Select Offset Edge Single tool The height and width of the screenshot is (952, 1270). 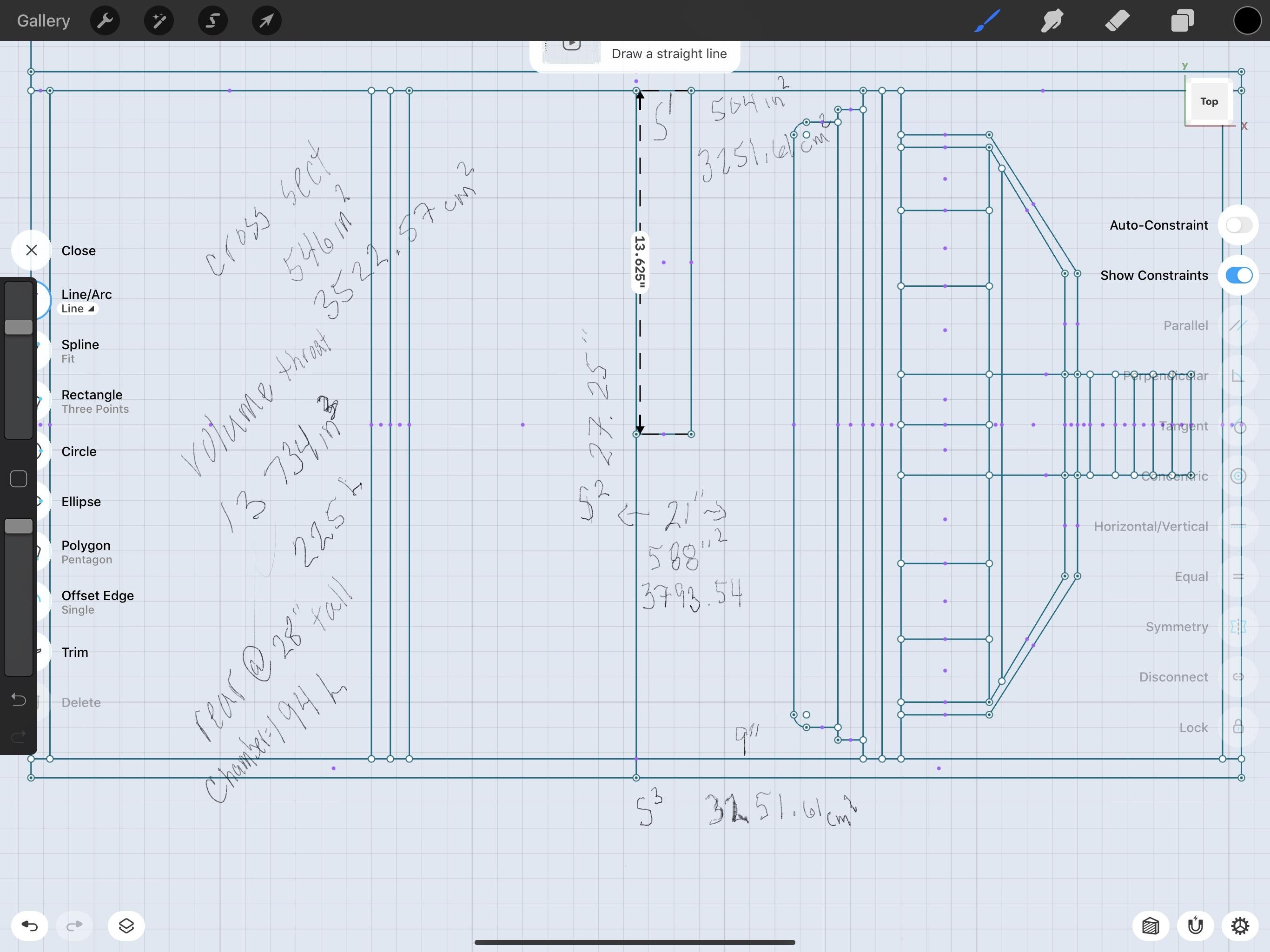[x=97, y=602]
